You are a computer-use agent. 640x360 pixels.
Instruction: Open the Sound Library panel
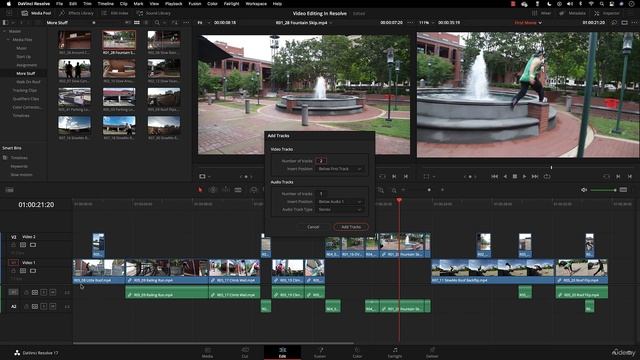pos(153,13)
